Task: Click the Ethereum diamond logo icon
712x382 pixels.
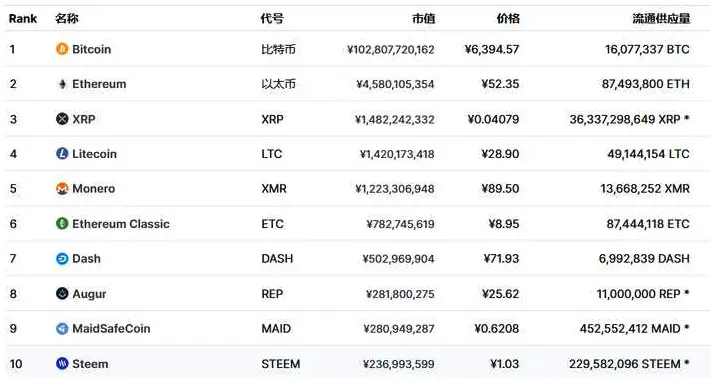Action: (x=62, y=84)
